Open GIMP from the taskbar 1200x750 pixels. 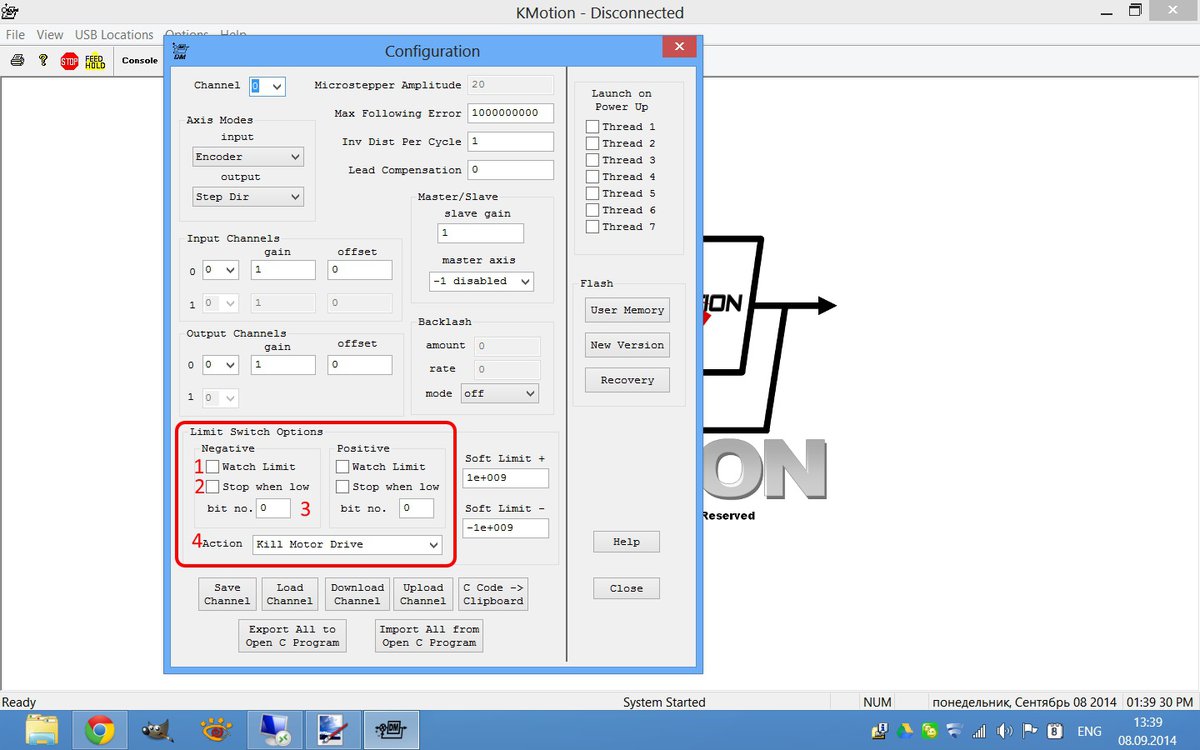coord(157,731)
